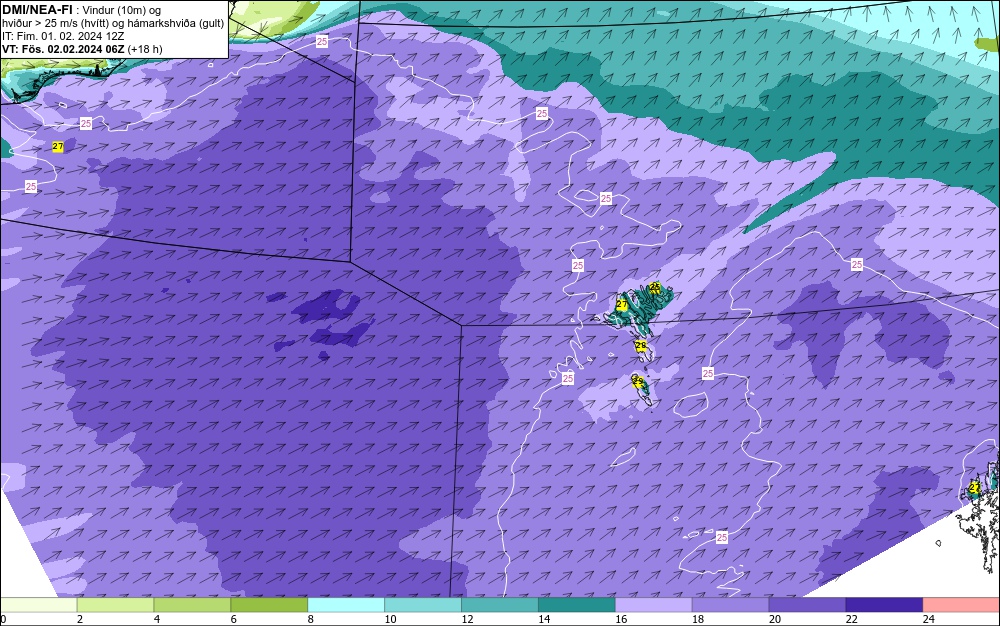Click the '(+18 h)' forecast lead text
The width and height of the screenshot is (1000, 626).
tap(145, 49)
